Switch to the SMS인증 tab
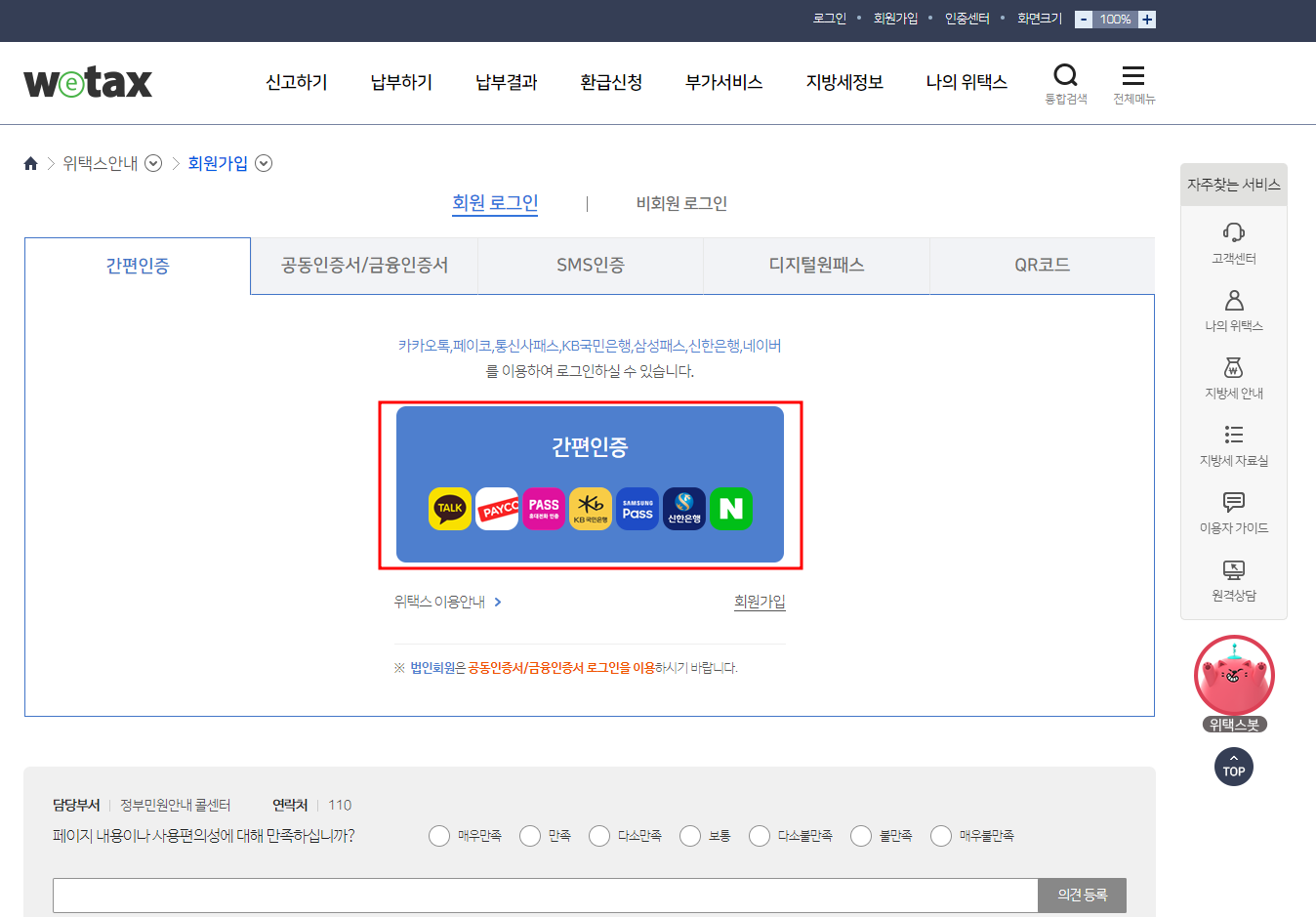Viewport: 1316px width, 917px height. pyautogui.click(x=590, y=265)
